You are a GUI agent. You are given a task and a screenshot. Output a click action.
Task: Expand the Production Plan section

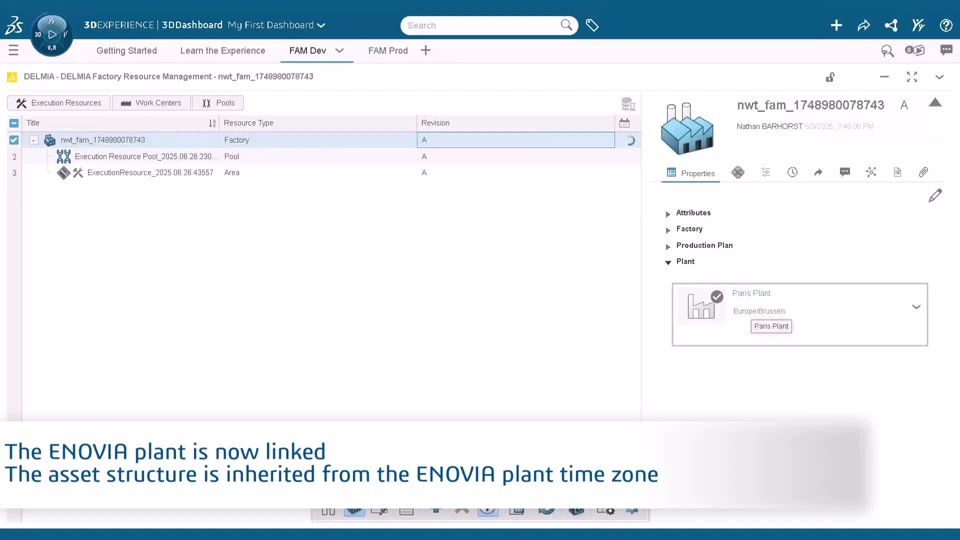point(668,246)
